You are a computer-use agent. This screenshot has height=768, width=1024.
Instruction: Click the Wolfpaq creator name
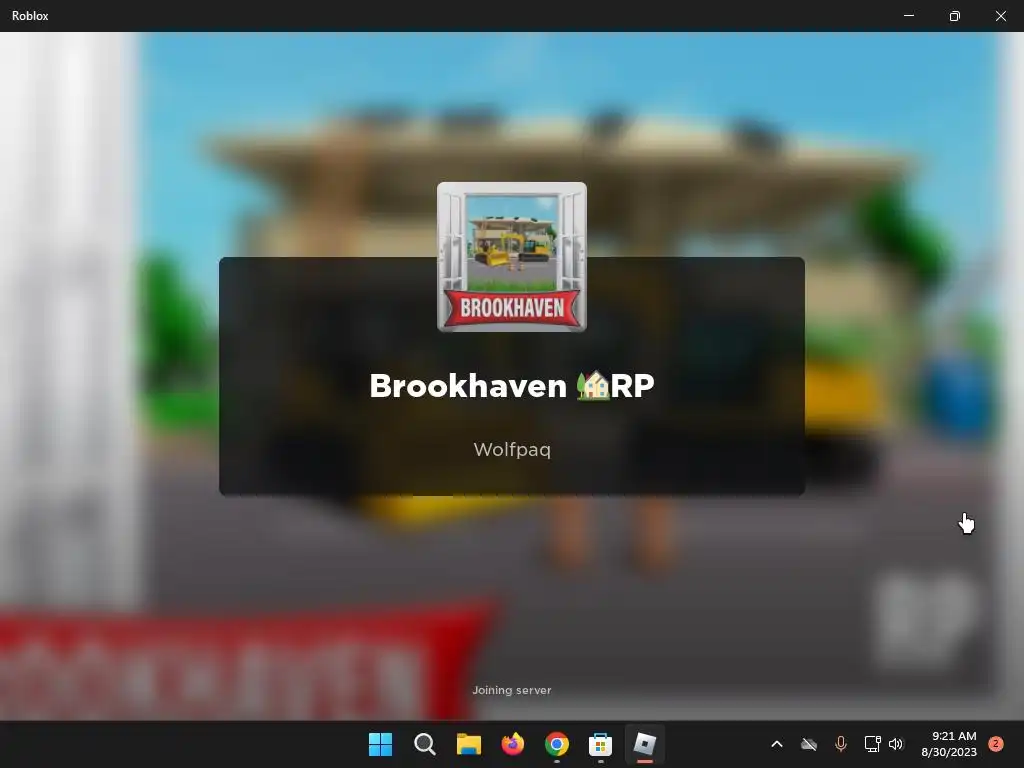[x=512, y=449]
